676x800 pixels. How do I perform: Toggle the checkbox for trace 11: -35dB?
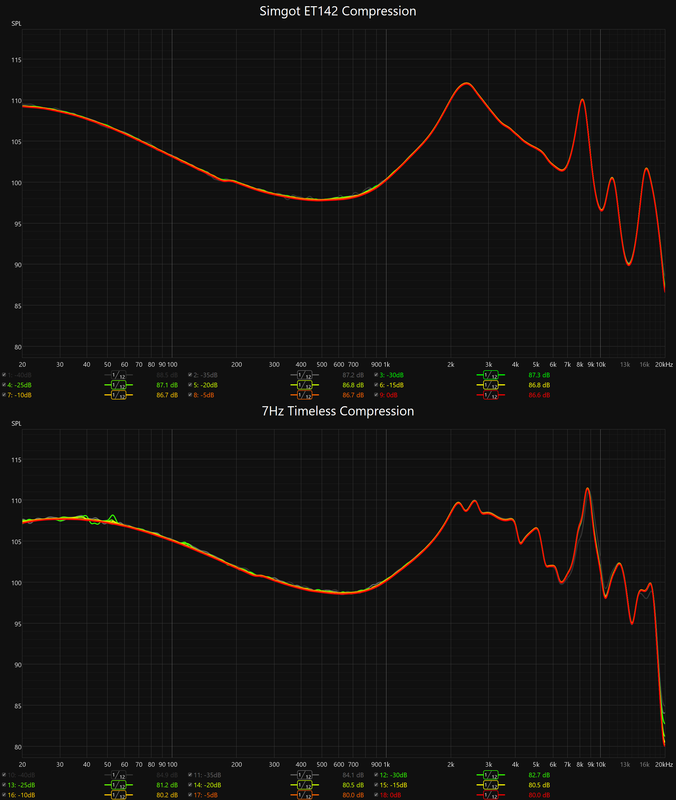190,775
